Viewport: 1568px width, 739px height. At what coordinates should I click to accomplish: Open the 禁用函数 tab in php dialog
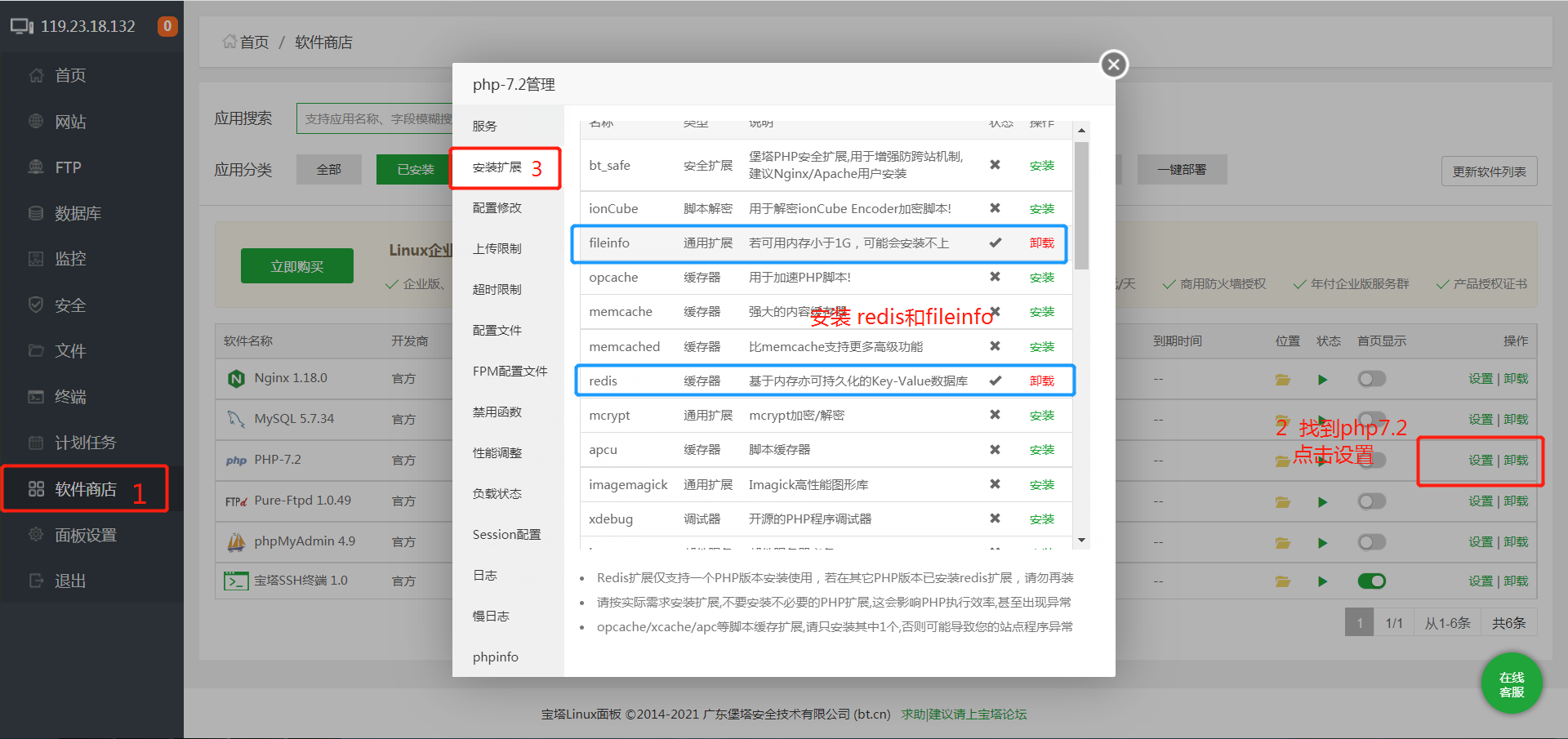508,412
